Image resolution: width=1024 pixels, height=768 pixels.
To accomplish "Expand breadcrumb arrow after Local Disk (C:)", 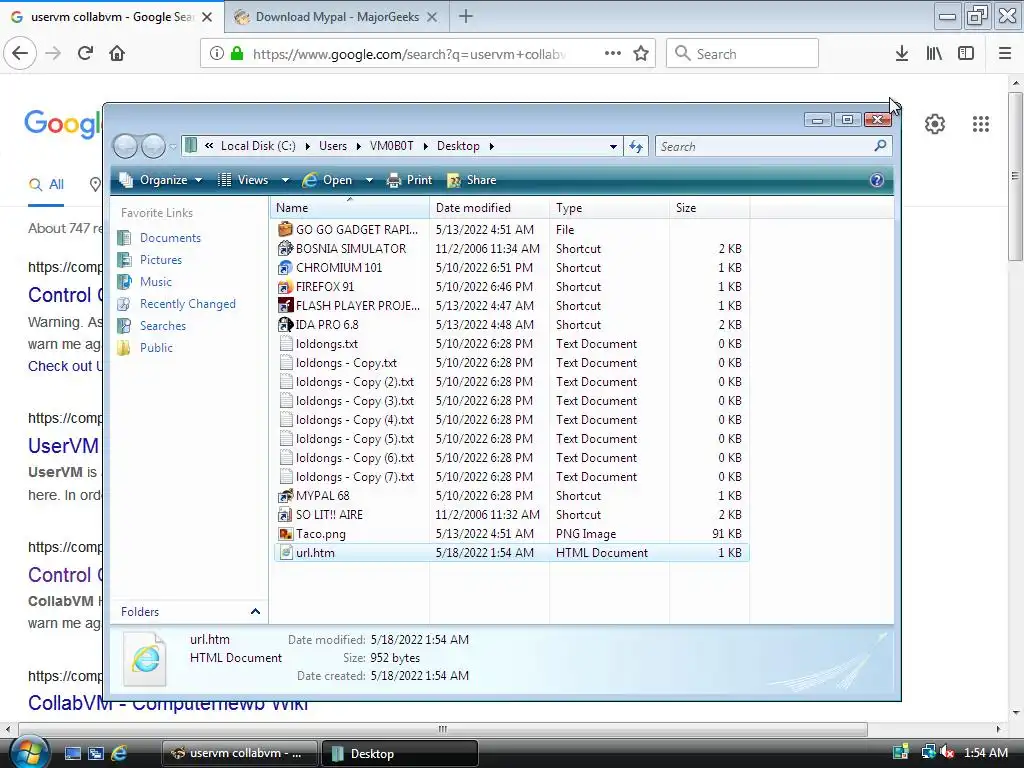I will pos(307,146).
